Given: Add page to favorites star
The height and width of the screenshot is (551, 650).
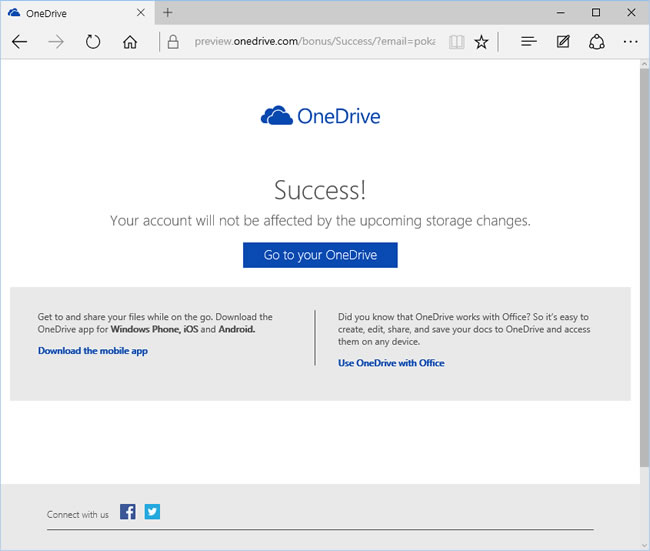Looking at the screenshot, I should coord(481,42).
